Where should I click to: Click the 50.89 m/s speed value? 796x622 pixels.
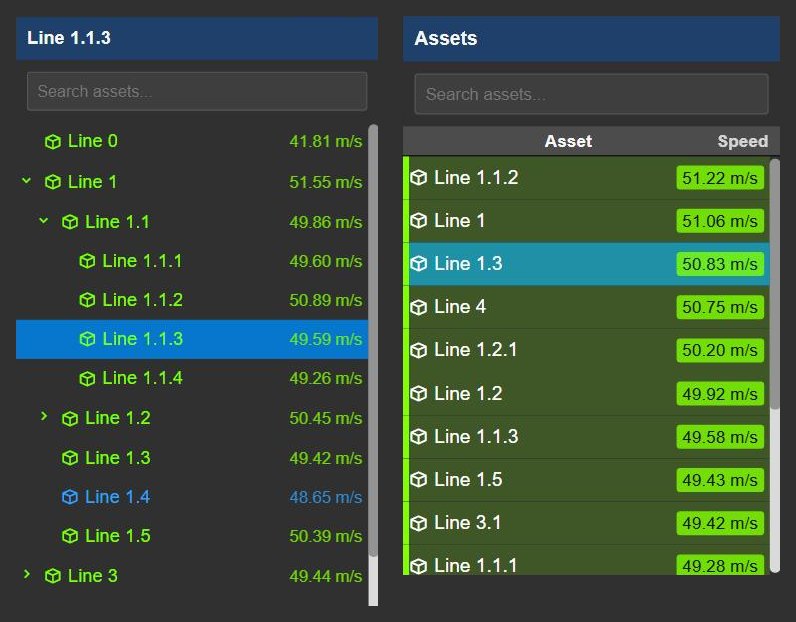point(325,300)
